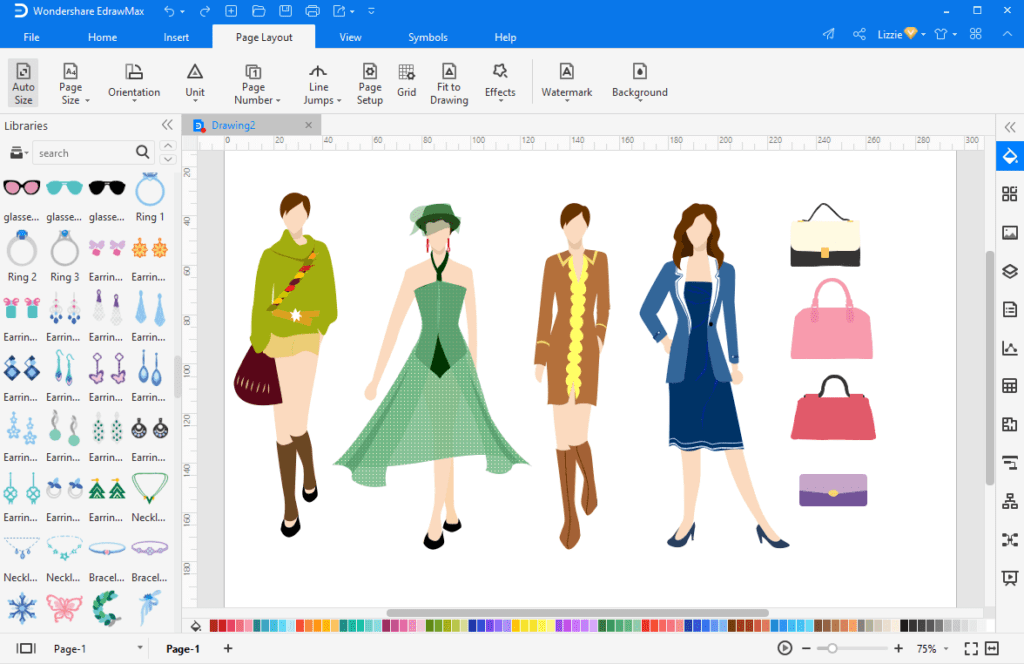1024x664 pixels.
Task: Select the Auto Size tool
Action: (23, 82)
